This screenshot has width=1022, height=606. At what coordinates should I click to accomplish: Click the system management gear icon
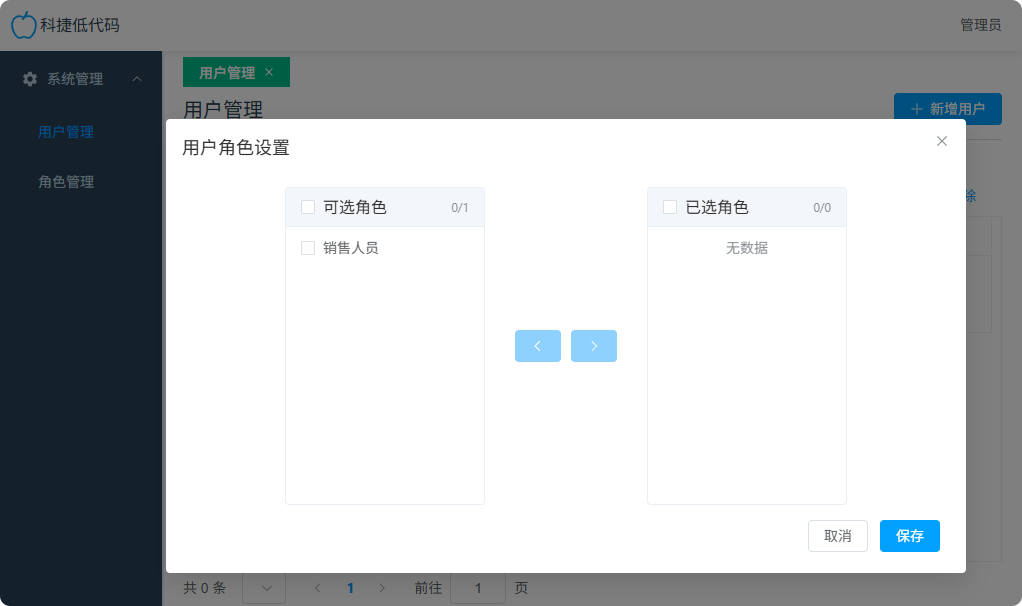point(30,79)
